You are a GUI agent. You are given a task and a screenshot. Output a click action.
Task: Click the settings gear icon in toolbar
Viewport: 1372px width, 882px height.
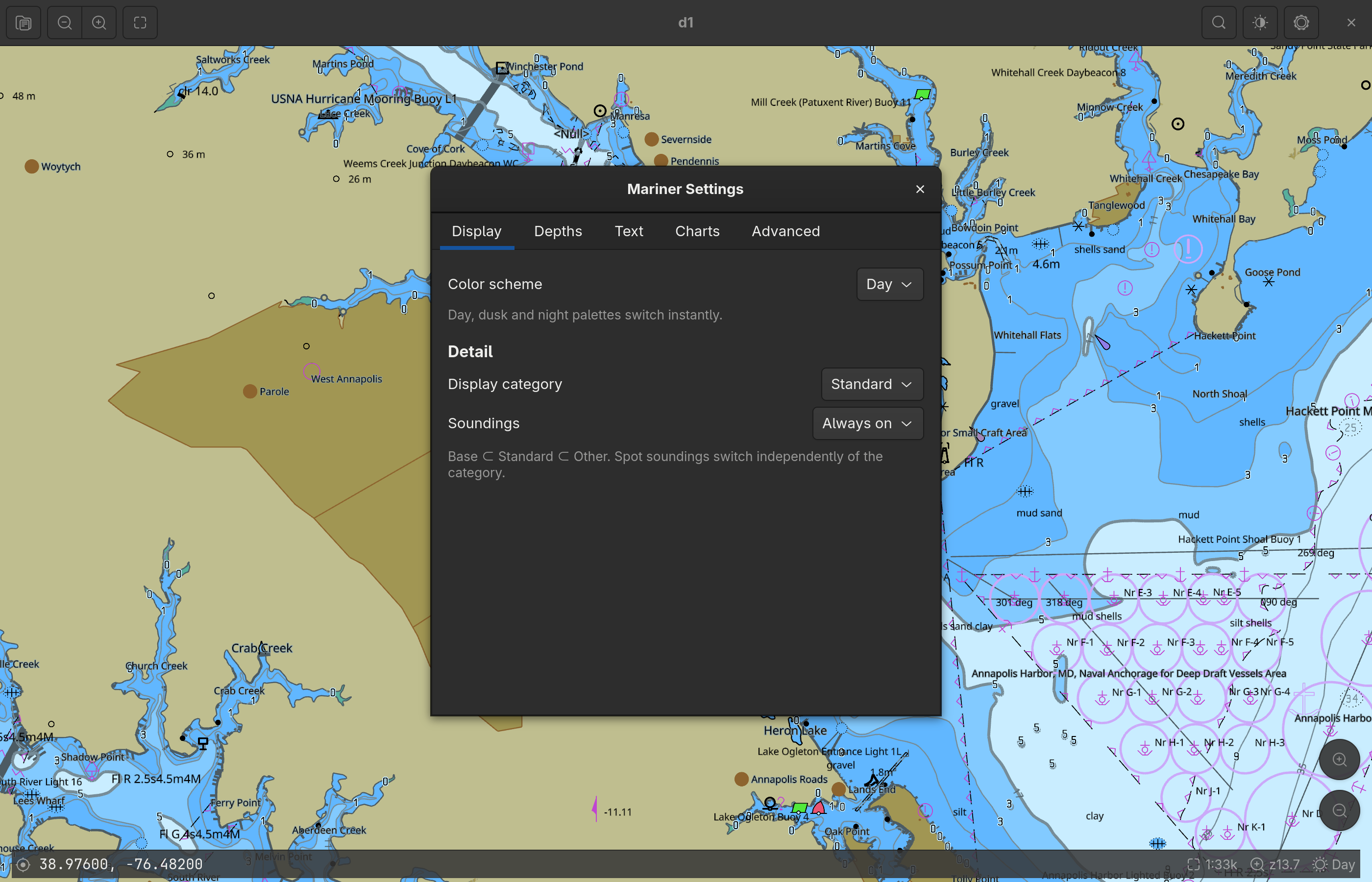(x=1301, y=23)
